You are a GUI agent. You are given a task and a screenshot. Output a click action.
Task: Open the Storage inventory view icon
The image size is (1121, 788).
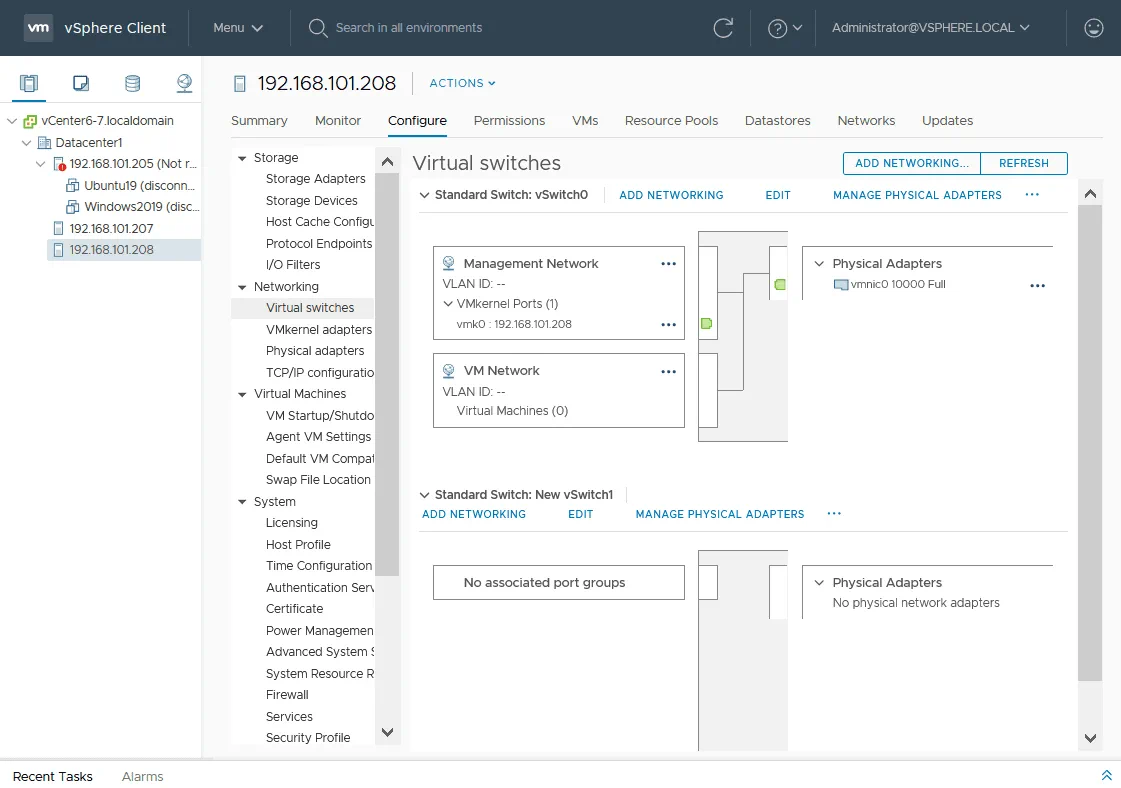pyautogui.click(x=132, y=83)
